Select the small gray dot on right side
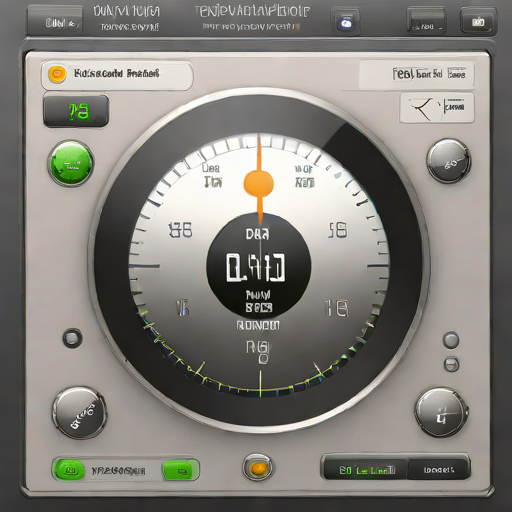 pos(451,340)
